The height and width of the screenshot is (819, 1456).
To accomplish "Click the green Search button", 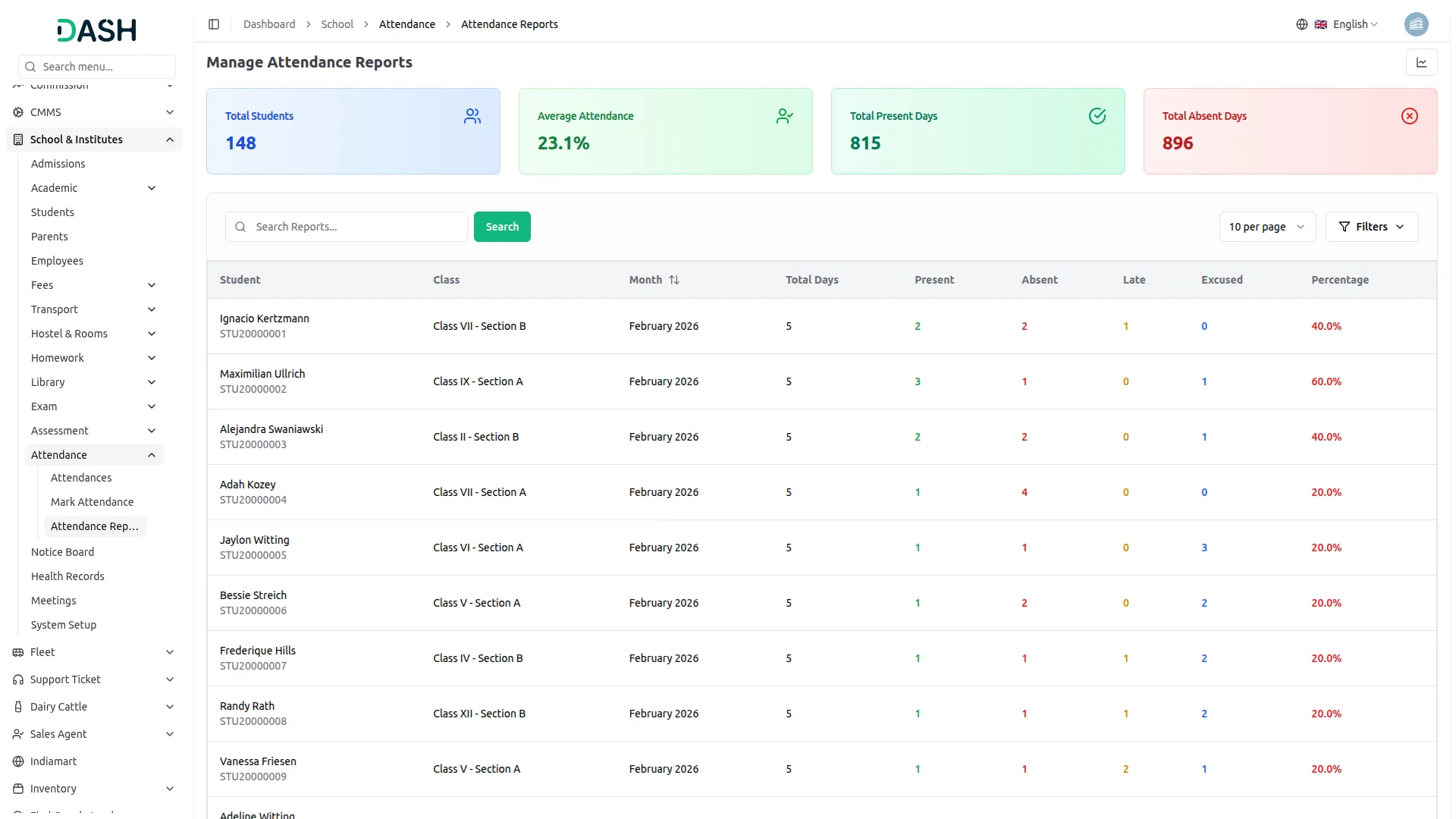I will pos(501,227).
